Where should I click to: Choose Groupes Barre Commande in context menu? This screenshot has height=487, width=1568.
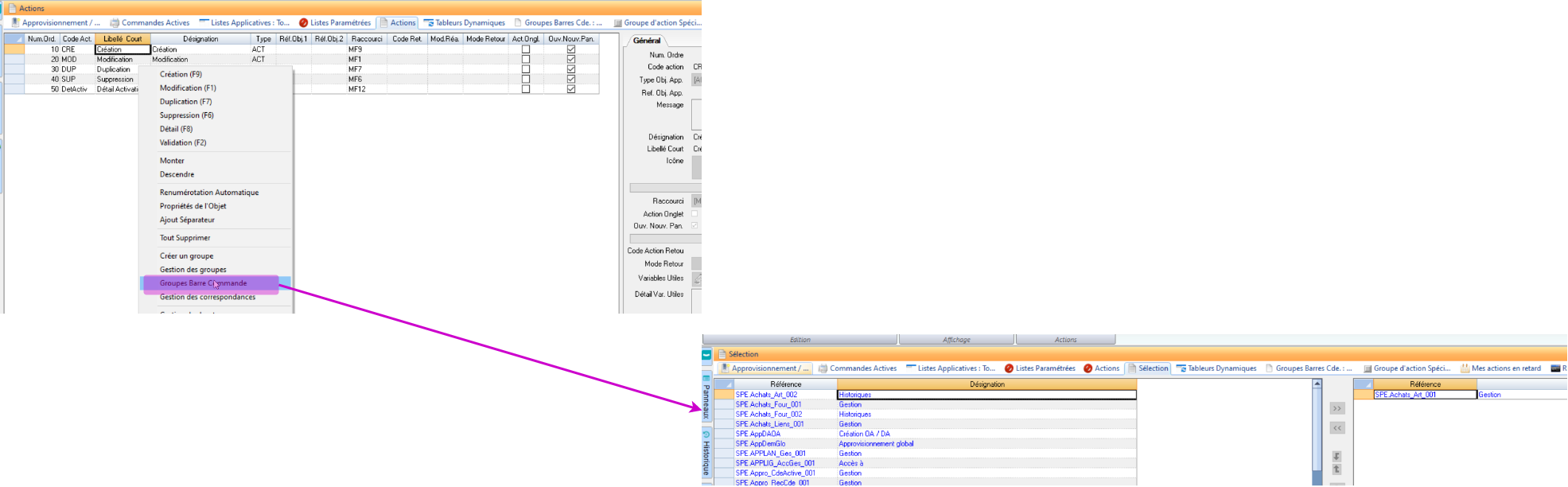click(203, 283)
